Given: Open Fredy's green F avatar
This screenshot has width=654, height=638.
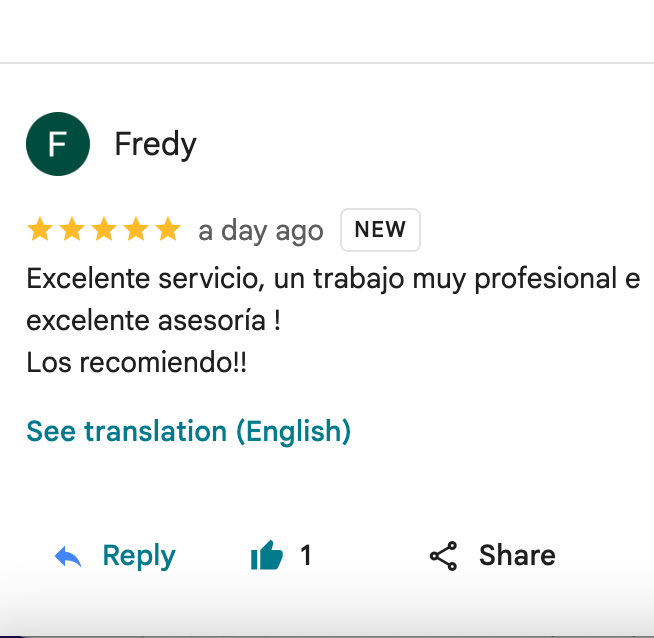Looking at the screenshot, I should tap(58, 144).
